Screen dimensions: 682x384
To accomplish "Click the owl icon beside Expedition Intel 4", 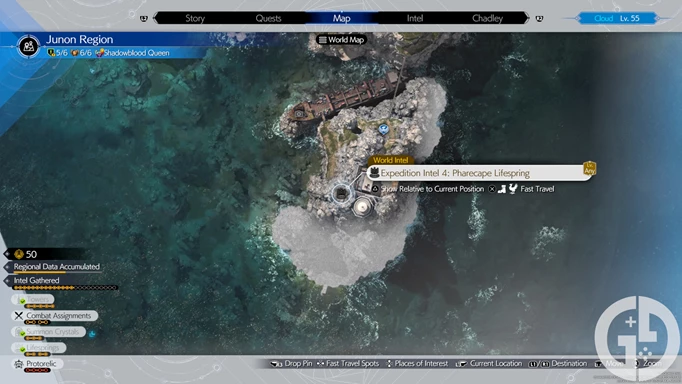I will click(x=374, y=173).
